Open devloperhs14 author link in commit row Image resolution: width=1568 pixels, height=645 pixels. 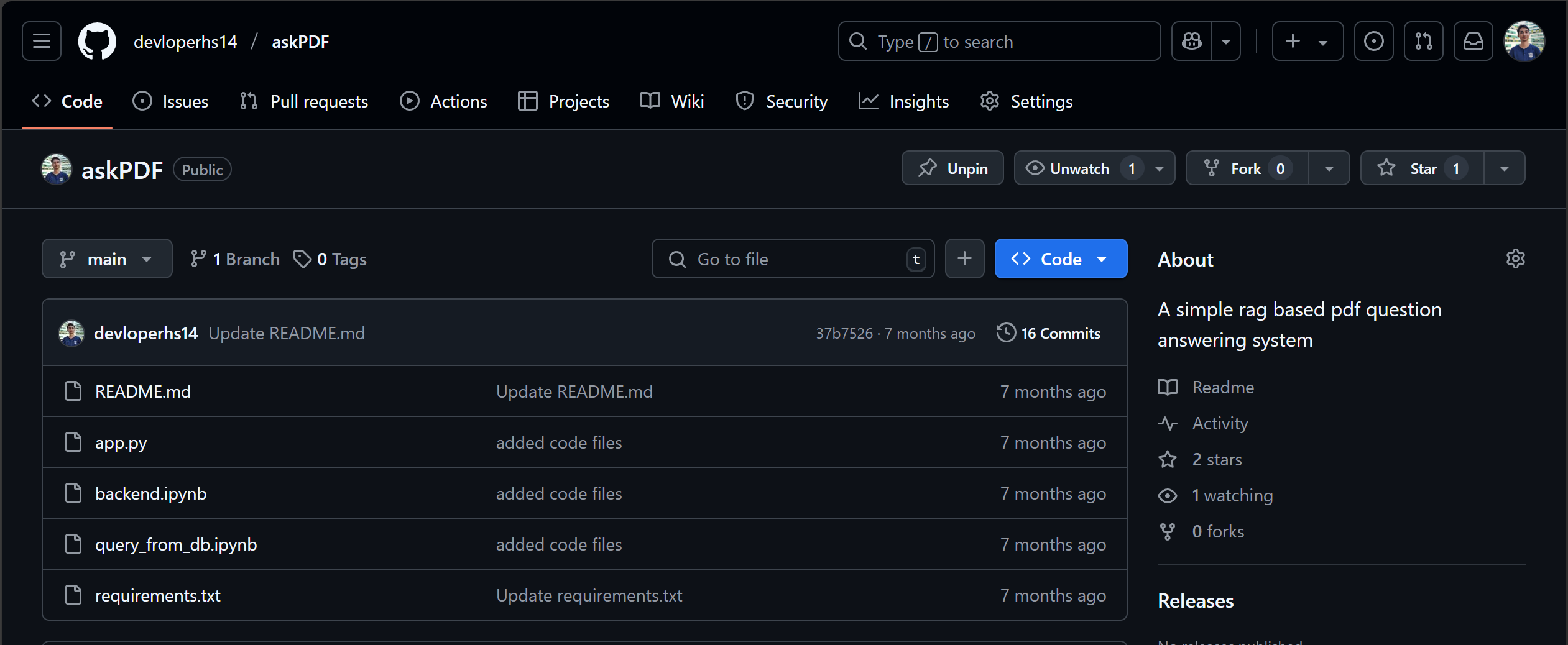[x=146, y=333]
